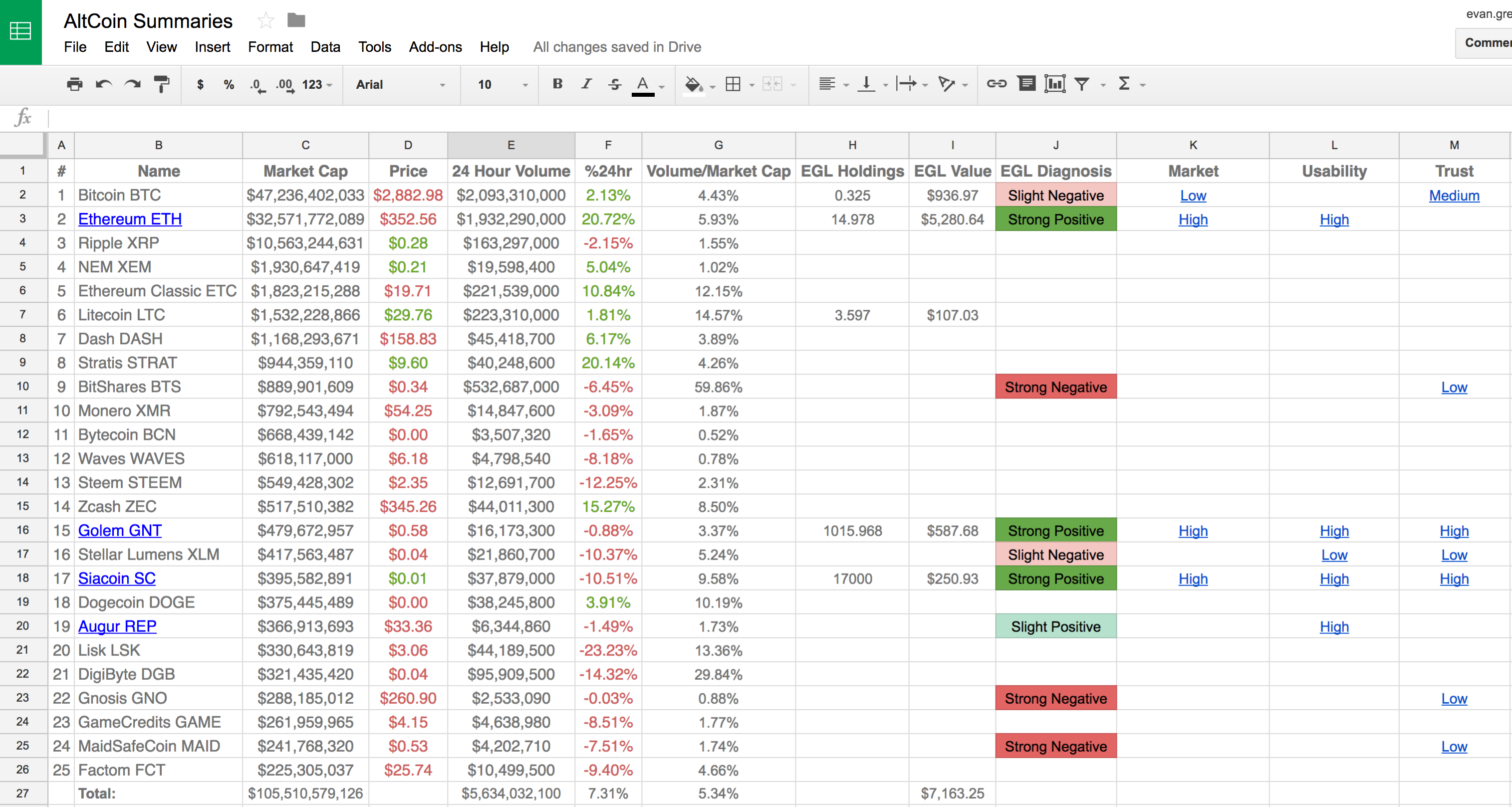Screen dimensions: 1512x807
Task: Click the Ethereum ETH link
Action: coord(130,219)
